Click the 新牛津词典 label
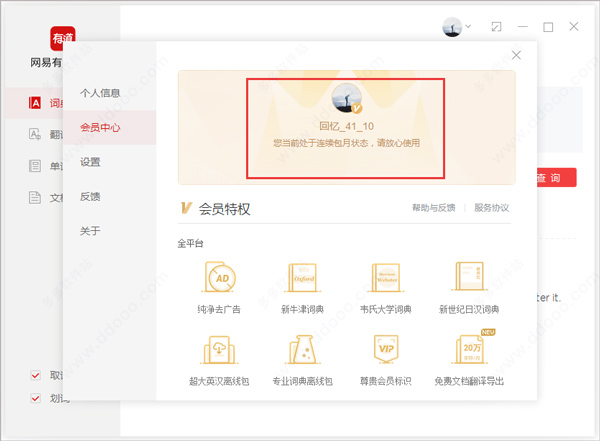The image size is (600, 441). coord(302,309)
